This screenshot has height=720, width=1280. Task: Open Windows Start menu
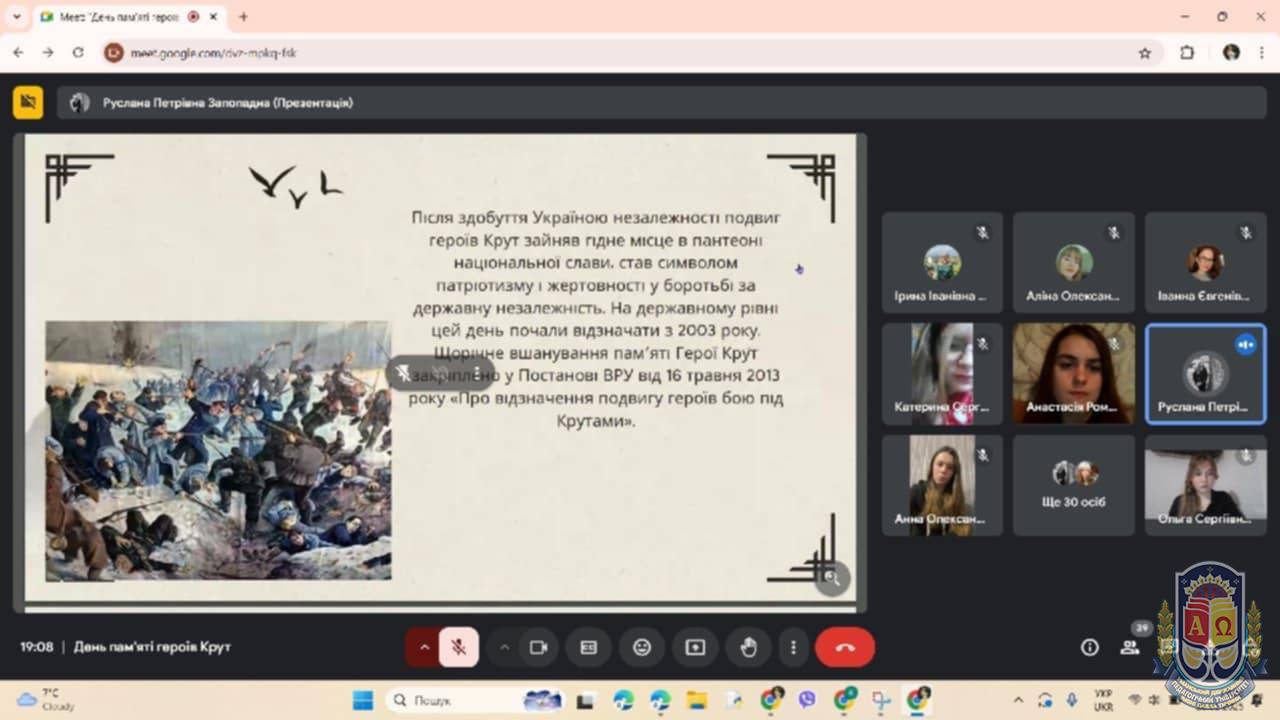363,700
